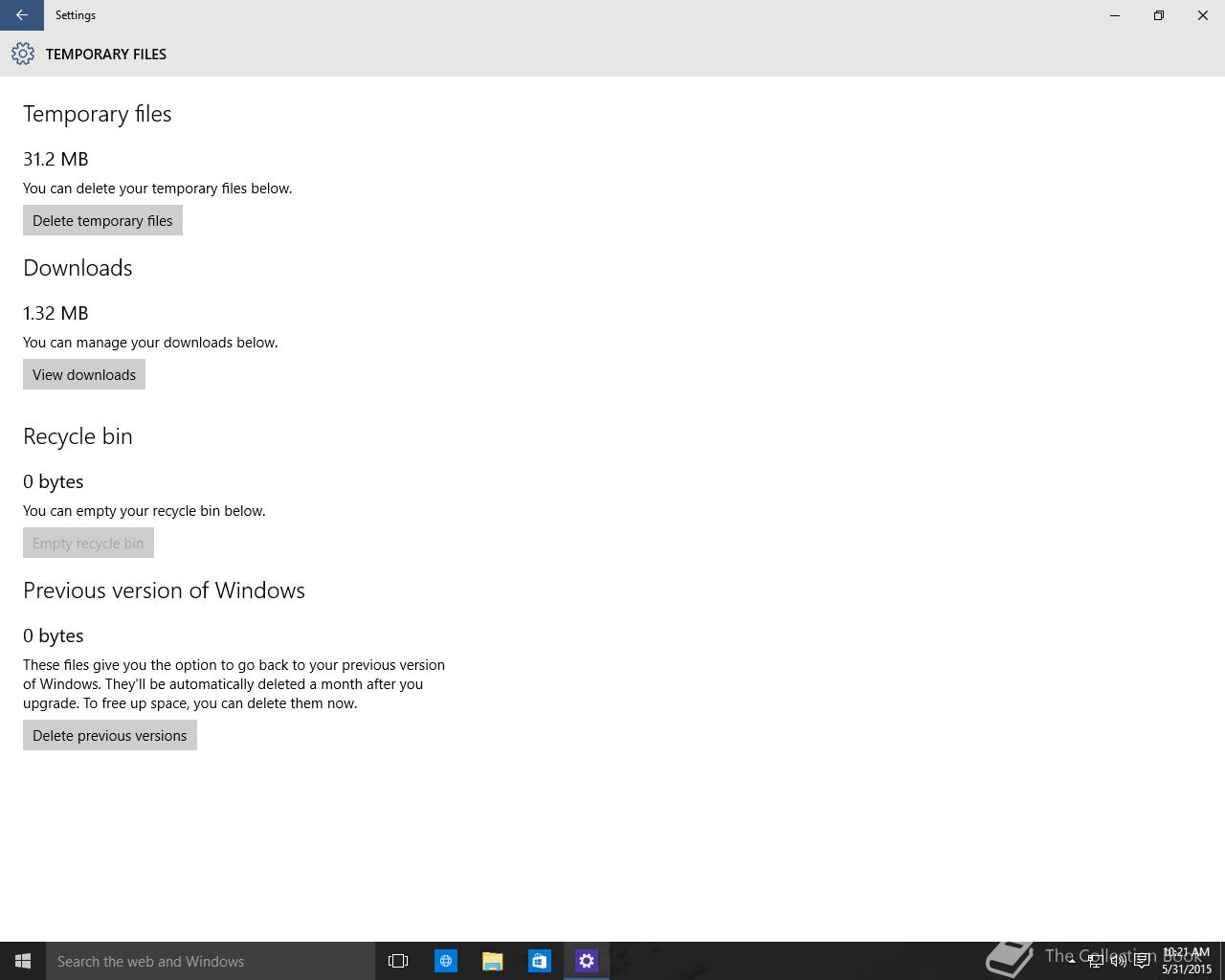The height and width of the screenshot is (980, 1225).
Task: Open the network status tray icon
Action: tap(1095, 961)
